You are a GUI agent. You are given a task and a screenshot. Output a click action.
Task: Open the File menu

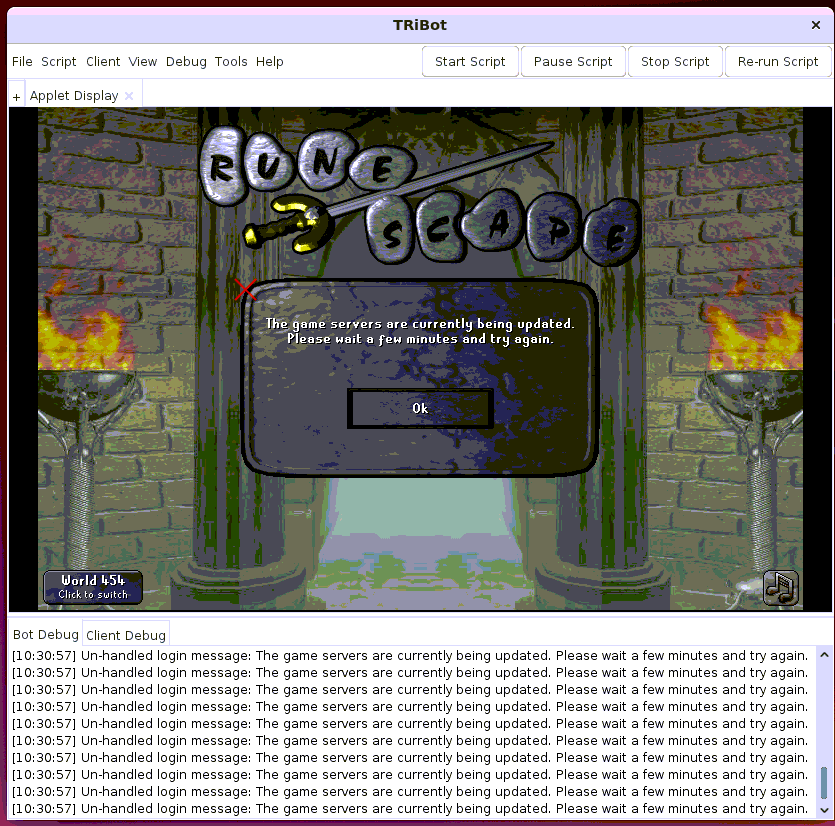(x=22, y=62)
